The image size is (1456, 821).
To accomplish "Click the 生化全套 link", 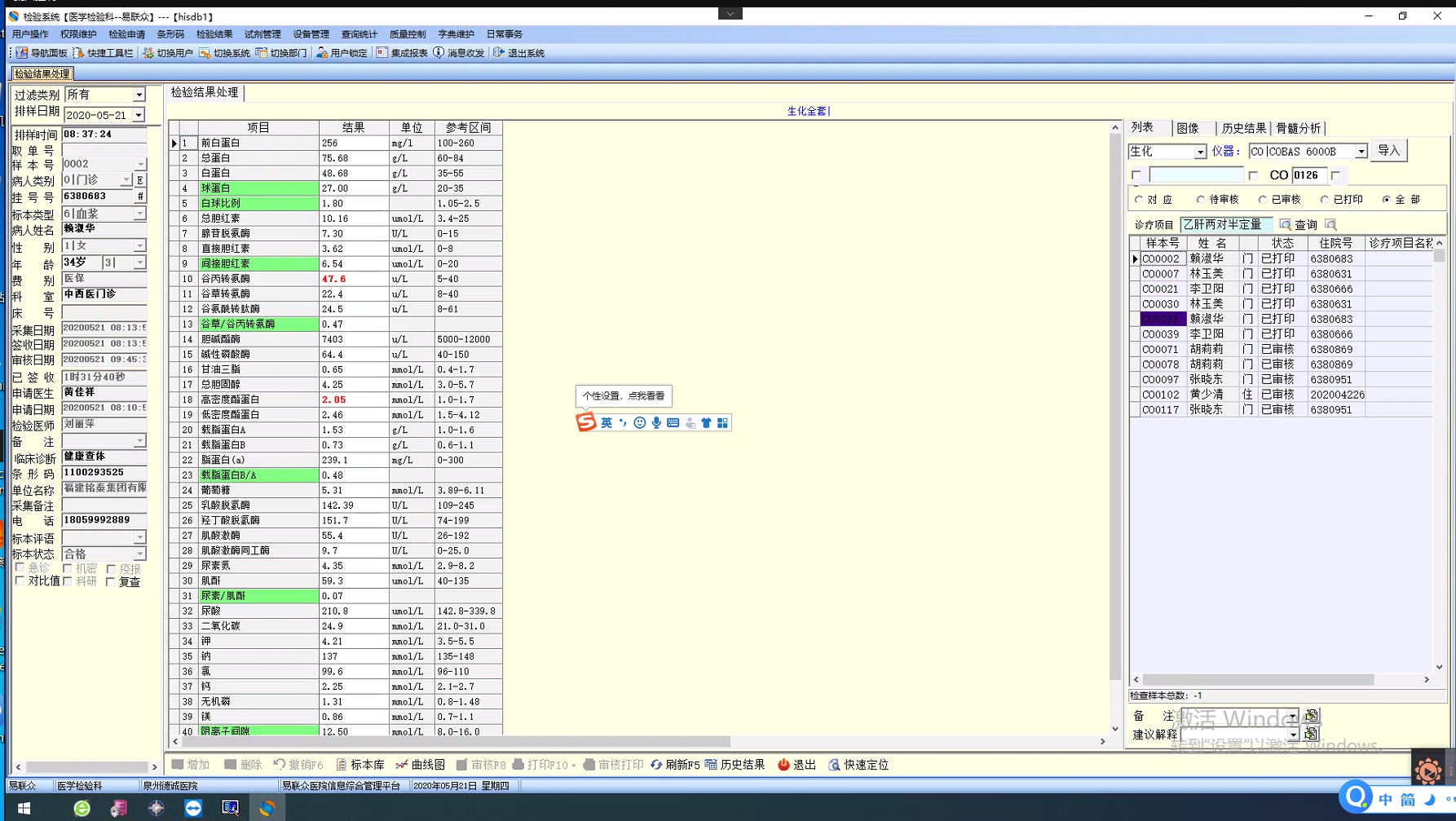I will tap(808, 111).
